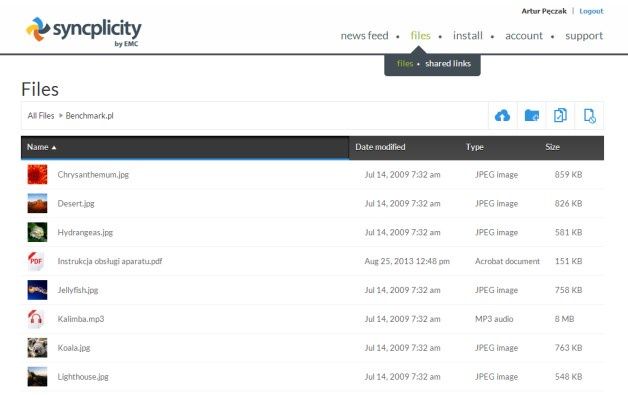Click the 151 KB size cell

(x=568, y=261)
